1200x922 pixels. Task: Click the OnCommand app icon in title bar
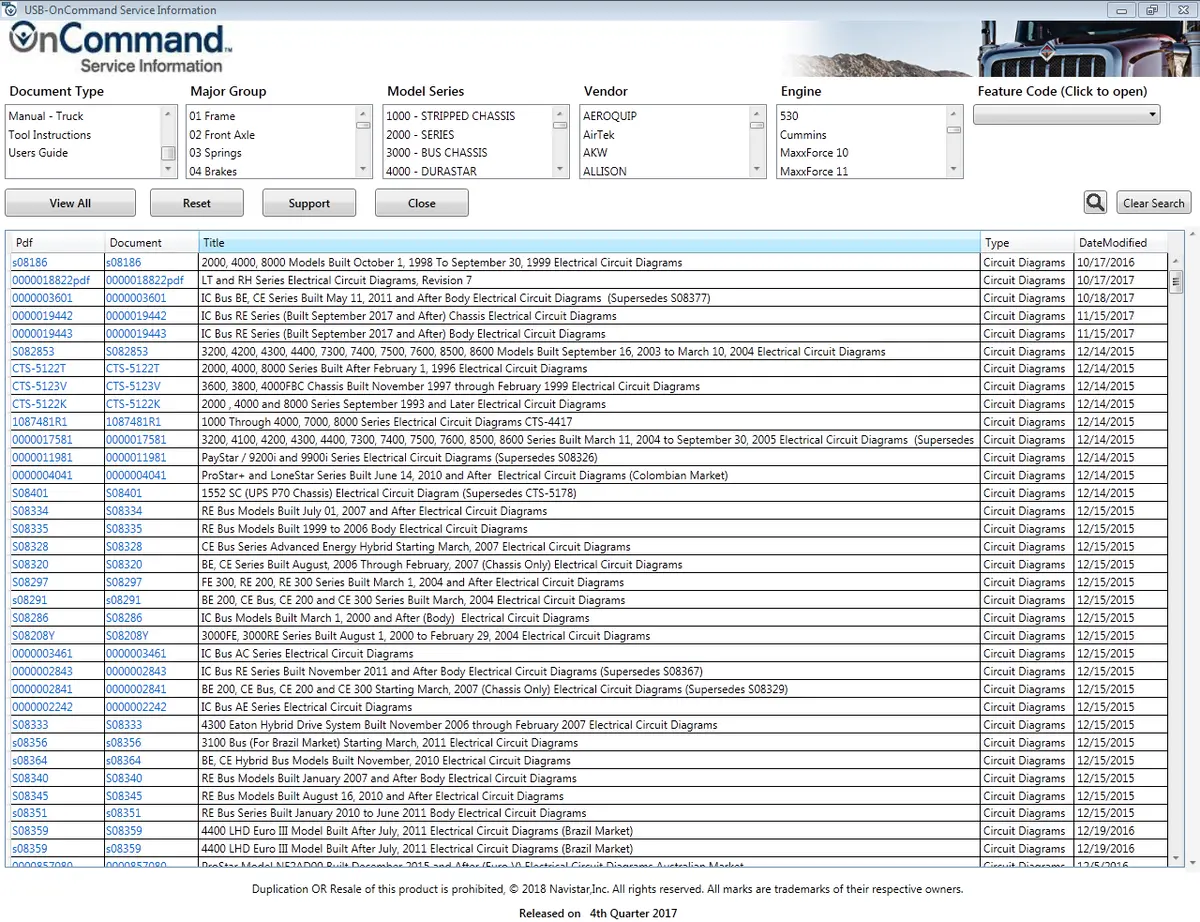9,9
